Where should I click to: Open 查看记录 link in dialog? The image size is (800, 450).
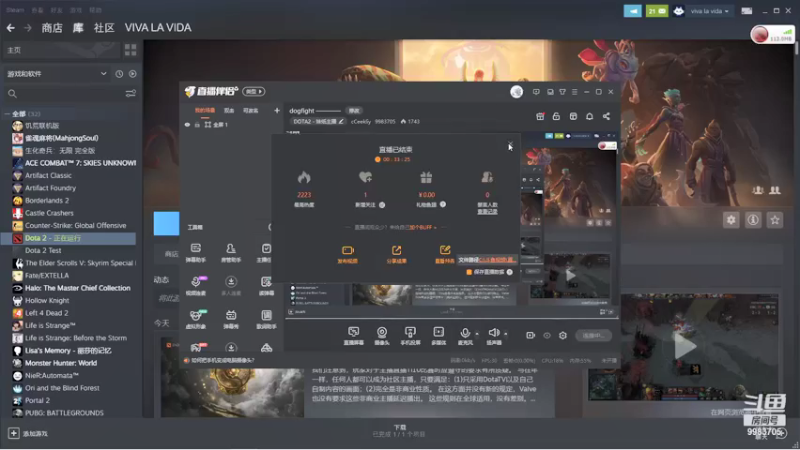[487, 211]
